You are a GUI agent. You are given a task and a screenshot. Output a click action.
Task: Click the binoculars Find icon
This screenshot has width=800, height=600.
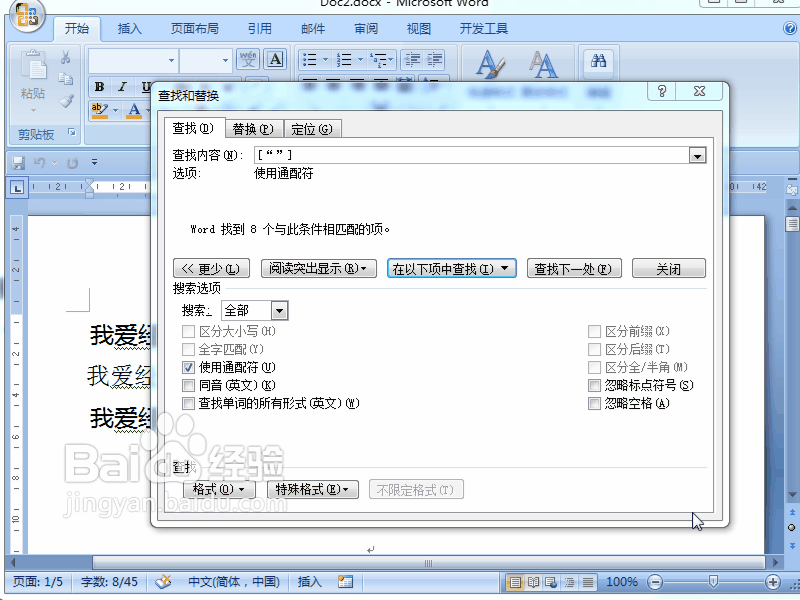coord(598,61)
